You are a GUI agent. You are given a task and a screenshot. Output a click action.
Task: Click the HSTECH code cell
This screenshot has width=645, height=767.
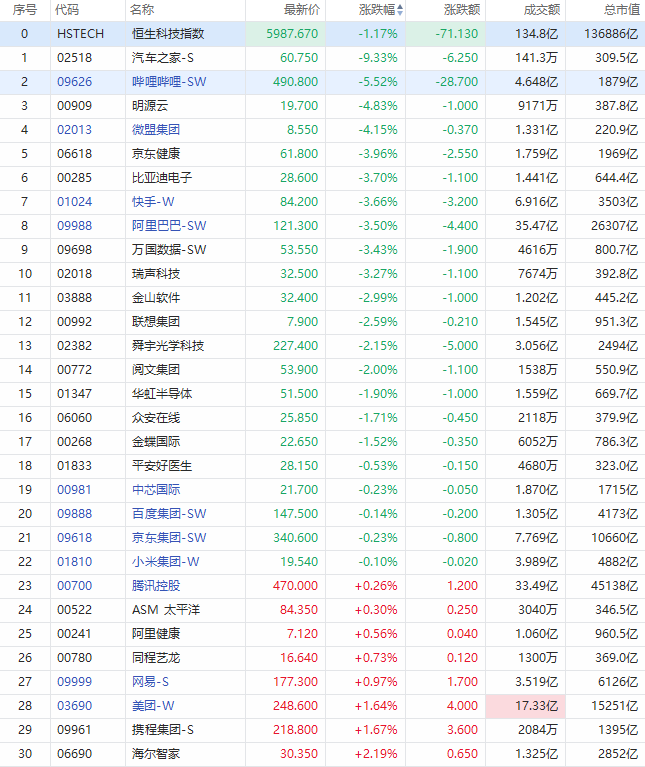(x=80, y=34)
